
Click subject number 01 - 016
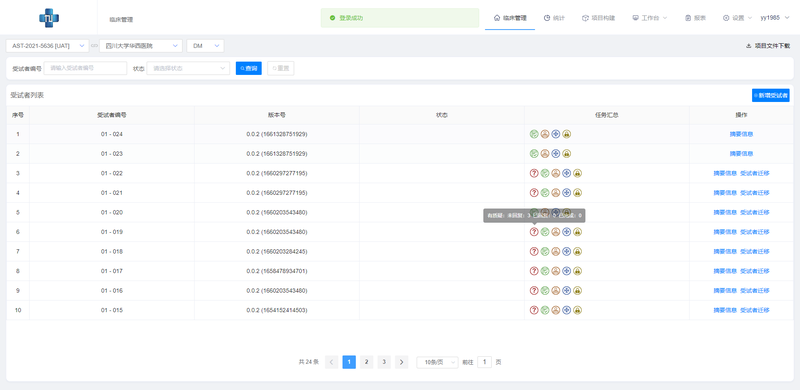pyautogui.click(x=112, y=290)
